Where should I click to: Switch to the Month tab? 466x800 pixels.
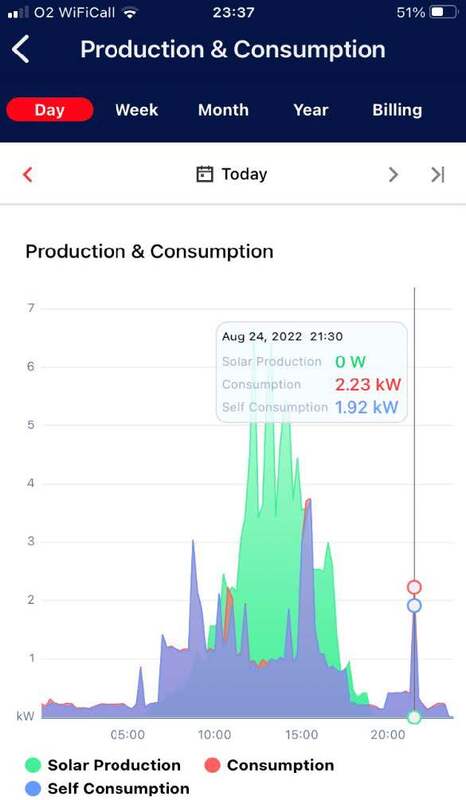coord(223,110)
